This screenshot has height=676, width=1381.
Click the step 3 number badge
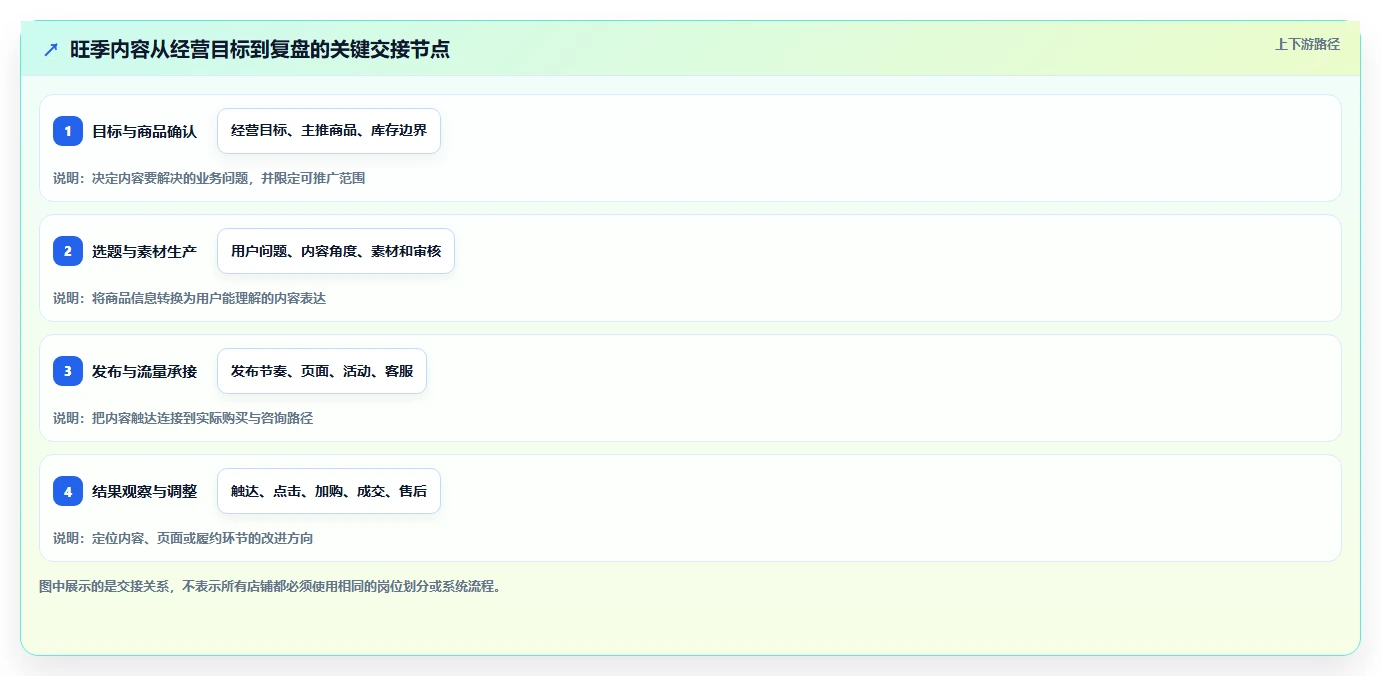68,371
